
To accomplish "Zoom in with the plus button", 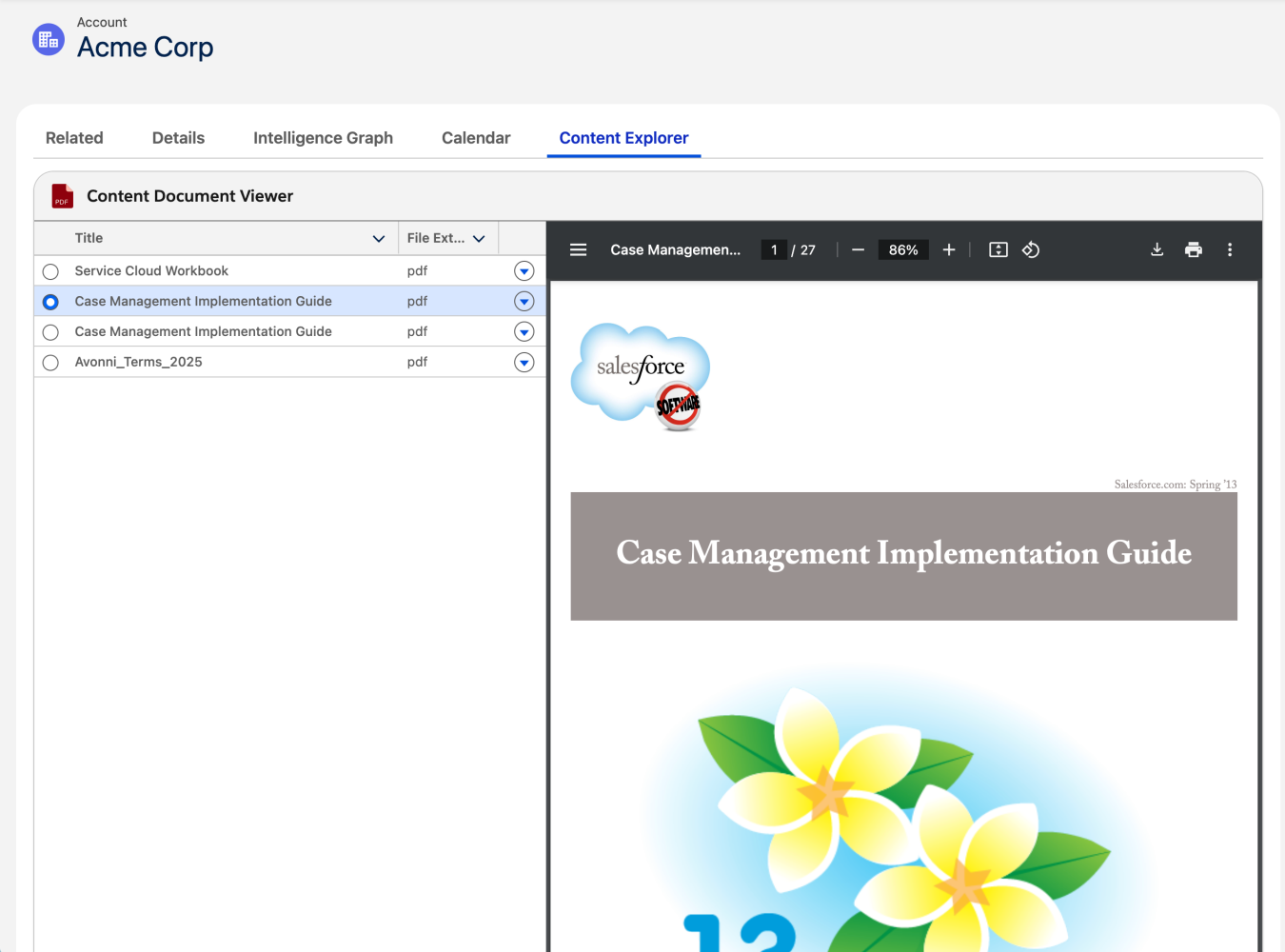I will click(x=949, y=249).
